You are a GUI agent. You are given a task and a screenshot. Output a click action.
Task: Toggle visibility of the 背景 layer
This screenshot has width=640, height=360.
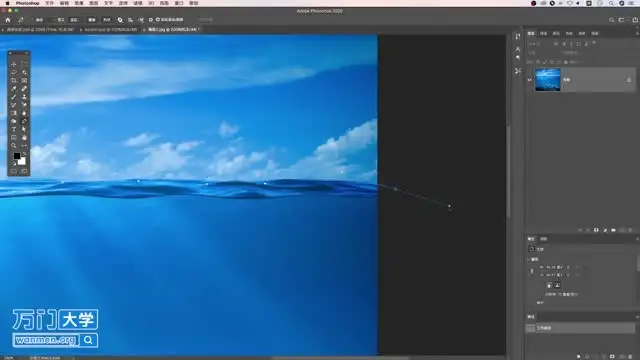click(530, 80)
